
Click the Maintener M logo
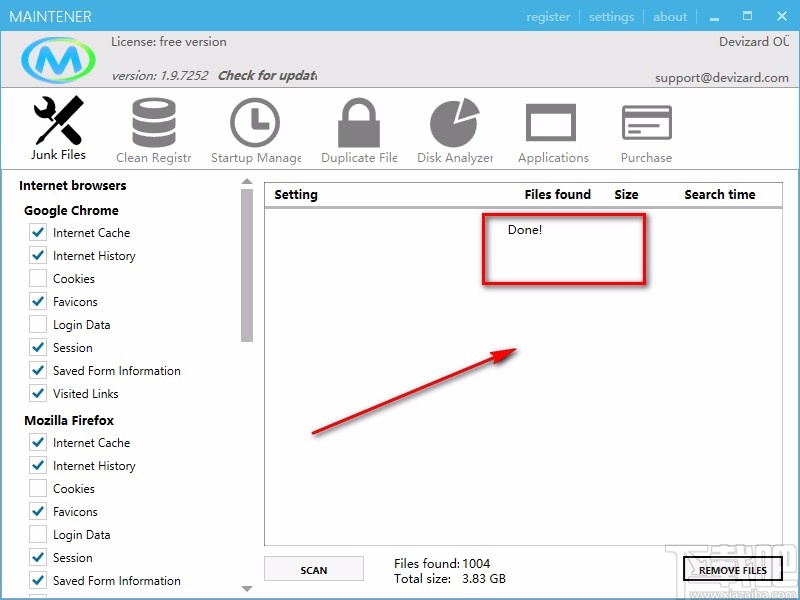(59, 60)
